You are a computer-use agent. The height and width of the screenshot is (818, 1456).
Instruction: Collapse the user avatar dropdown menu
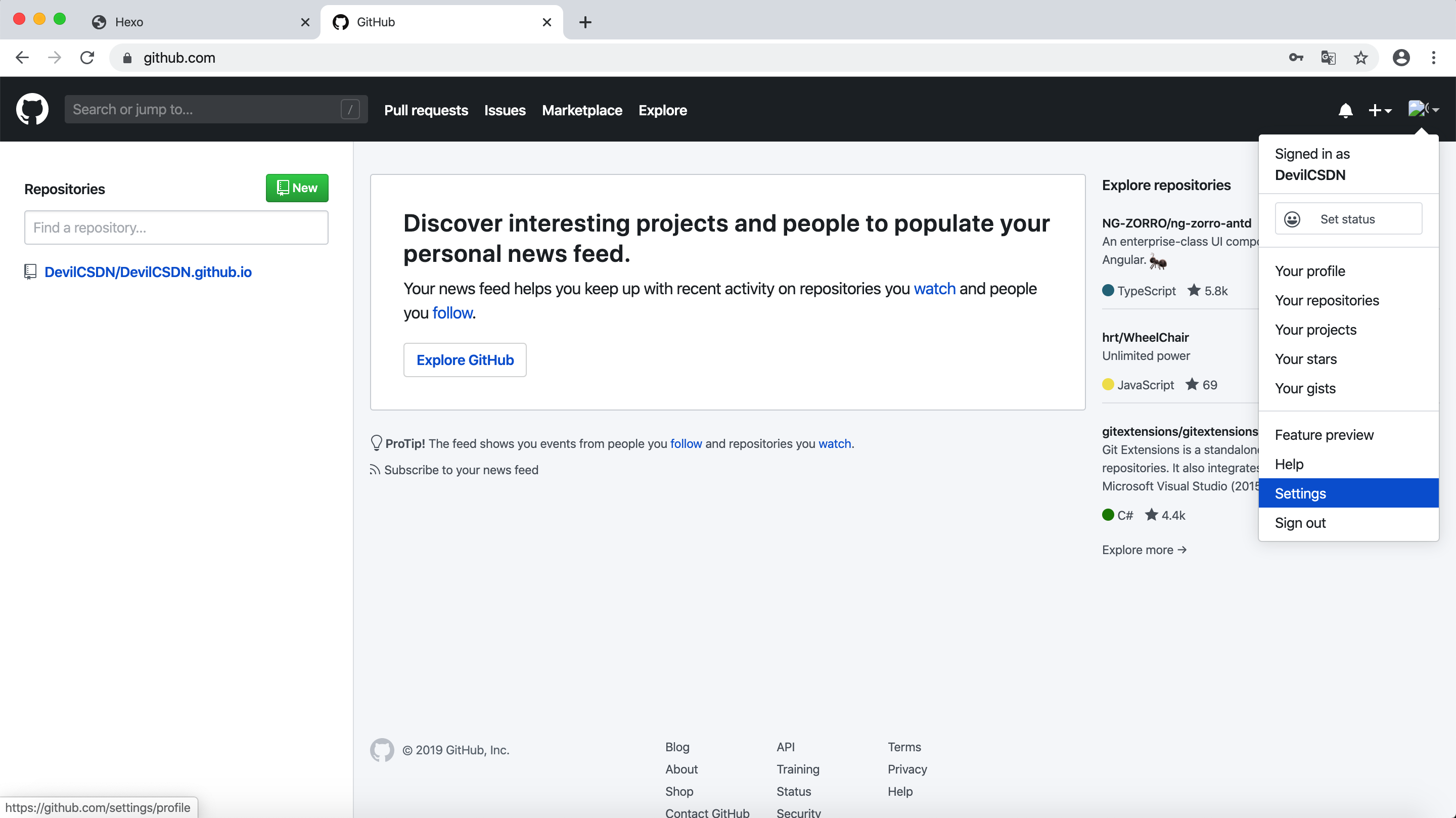[x=1423, y=109]
